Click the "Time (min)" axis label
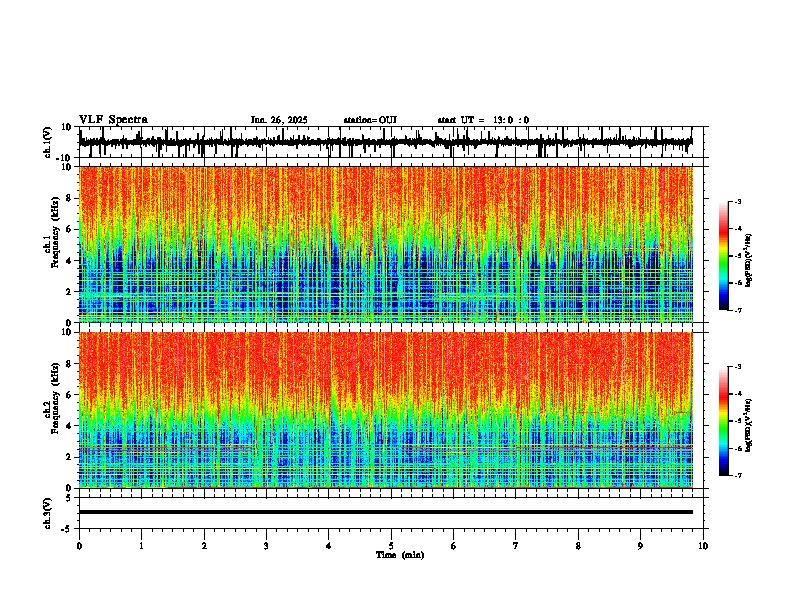 coord(400,555)
